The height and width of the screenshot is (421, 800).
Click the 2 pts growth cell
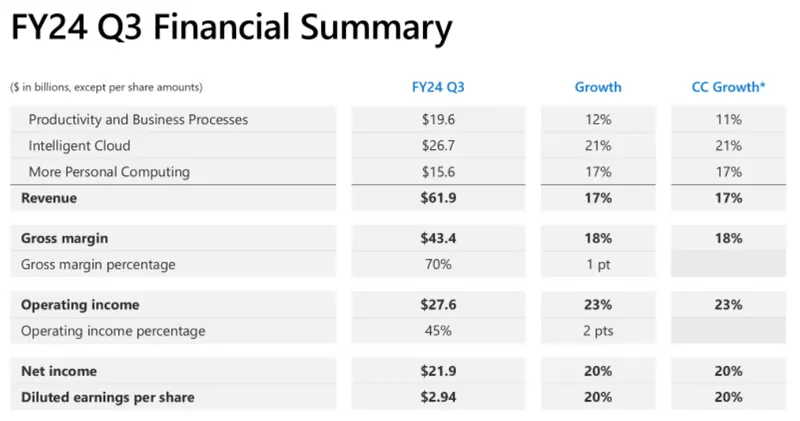598,331
